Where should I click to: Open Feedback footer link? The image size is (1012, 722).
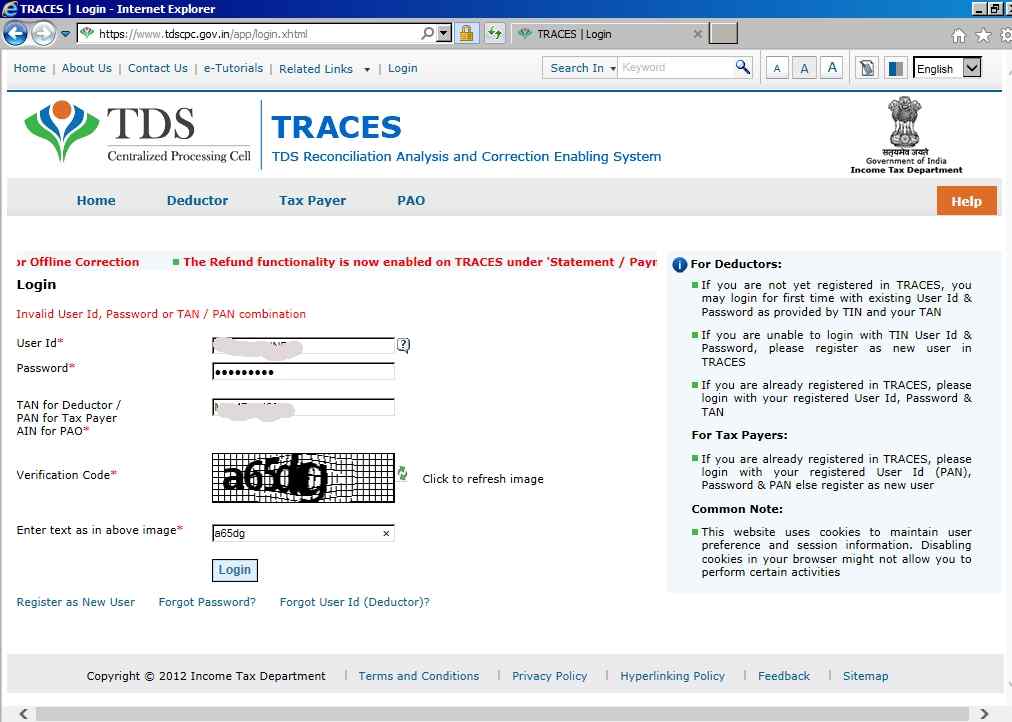784,676
